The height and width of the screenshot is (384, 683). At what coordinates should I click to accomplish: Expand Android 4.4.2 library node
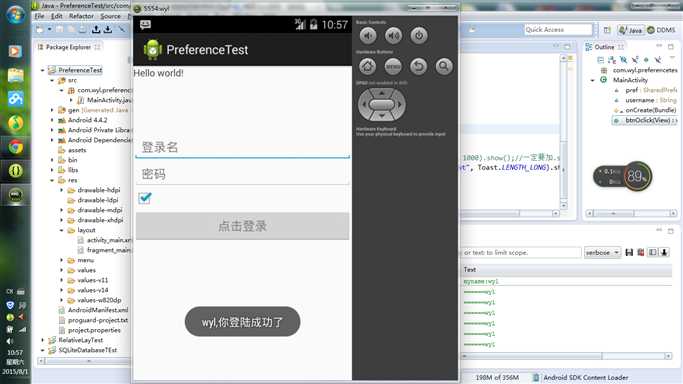coord(52,120)
